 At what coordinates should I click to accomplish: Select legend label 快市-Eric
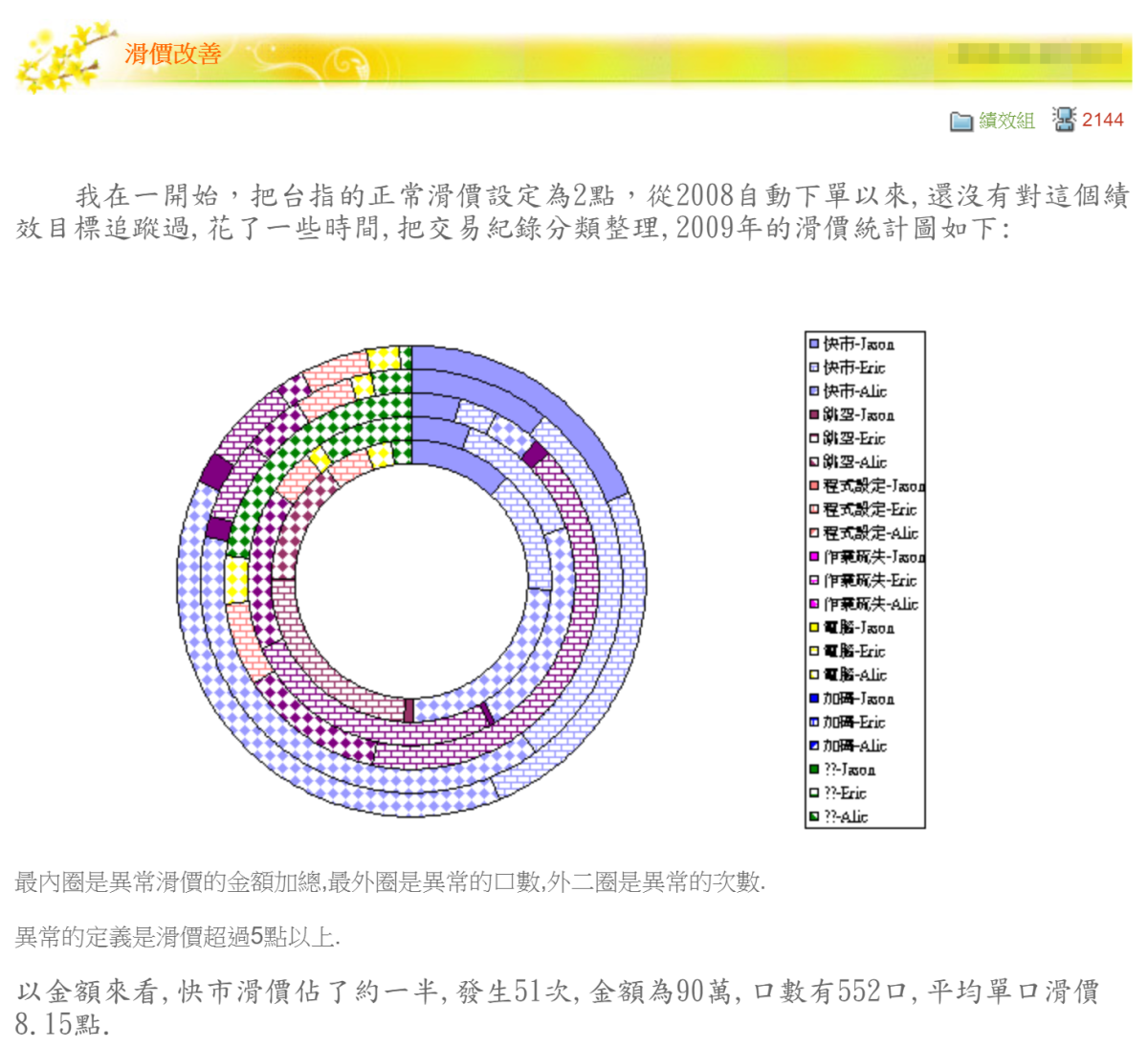coord(854,368)
